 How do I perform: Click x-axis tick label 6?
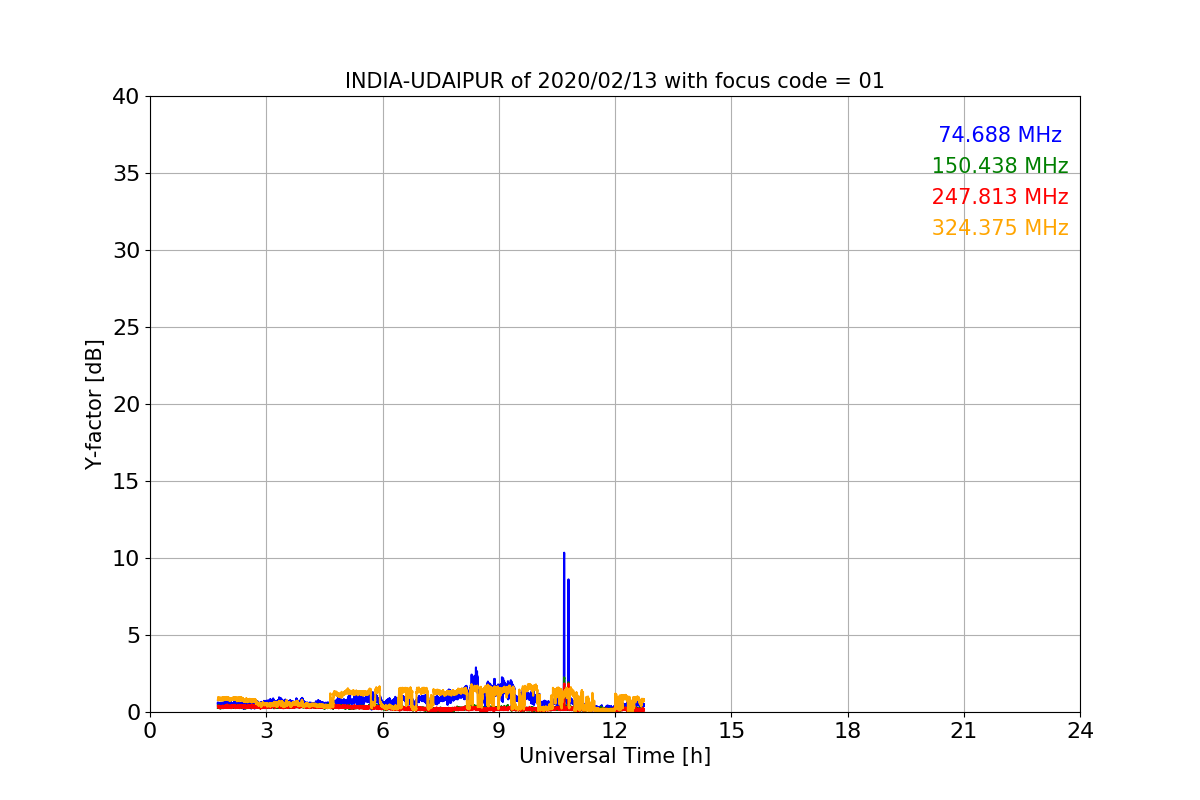coord(383,731)
